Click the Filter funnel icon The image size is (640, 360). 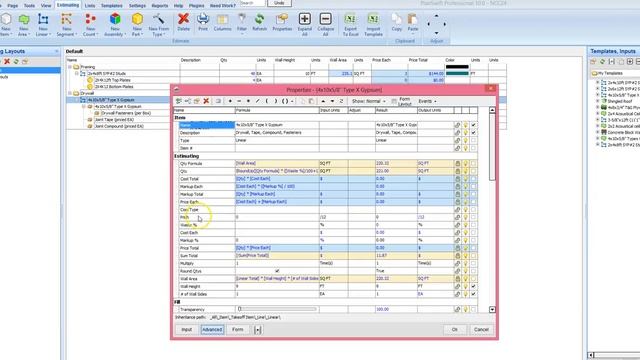(242, 18)
